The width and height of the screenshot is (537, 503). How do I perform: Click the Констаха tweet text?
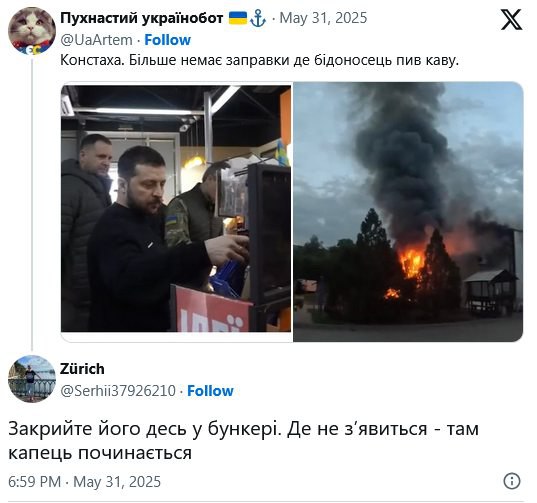point(259,60)
